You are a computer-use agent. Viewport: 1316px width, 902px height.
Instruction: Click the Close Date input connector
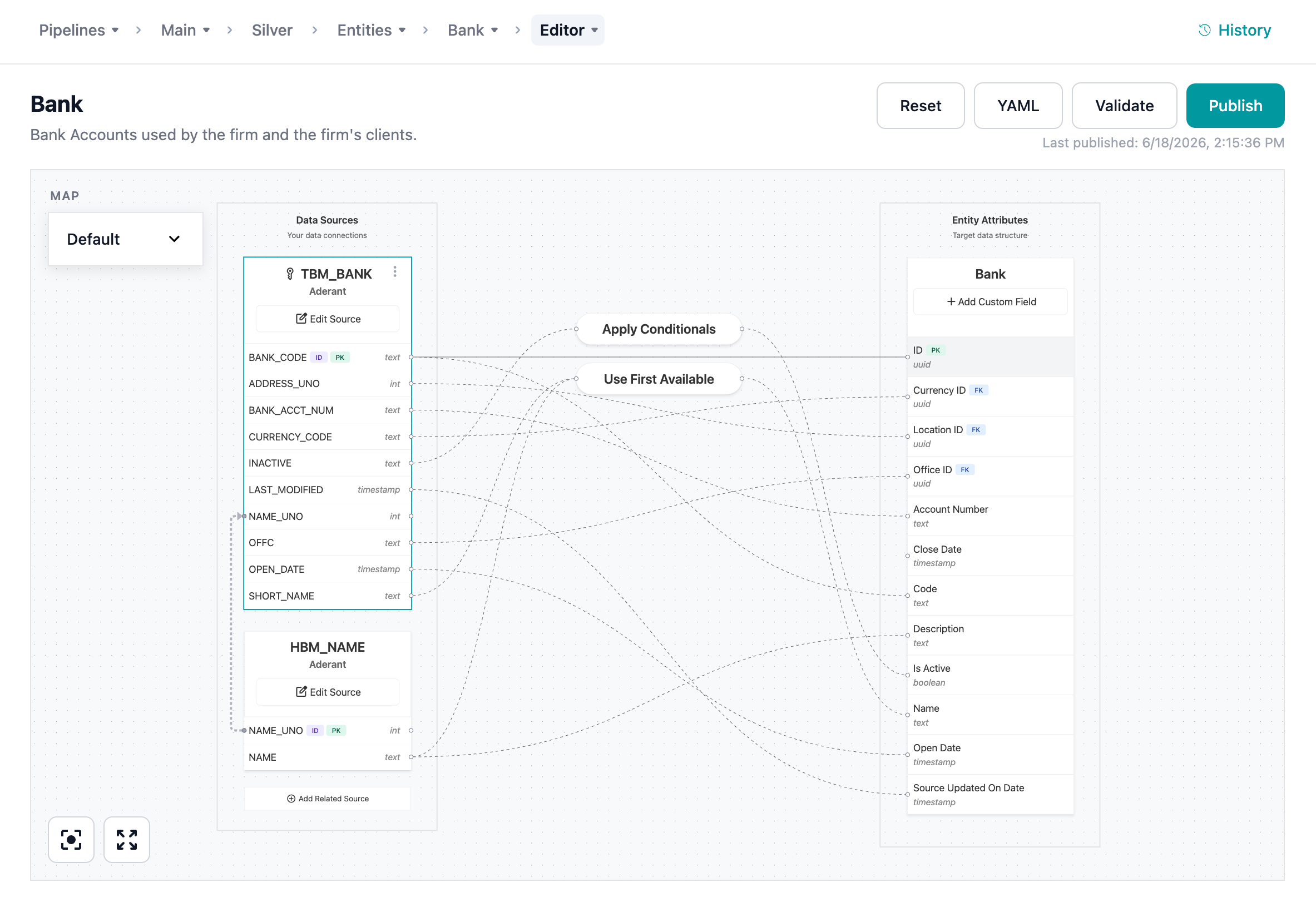click(908, 556)
